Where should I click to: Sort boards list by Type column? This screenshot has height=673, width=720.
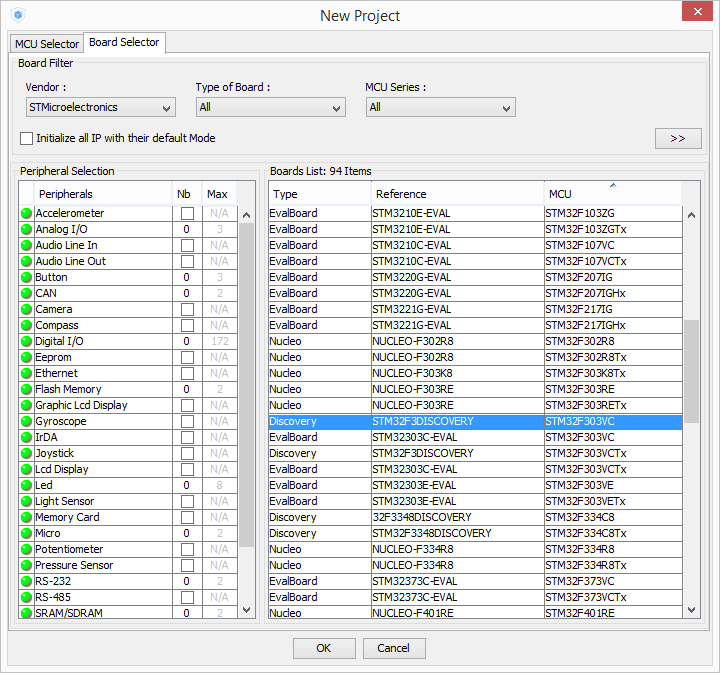(x=320, y=193)
